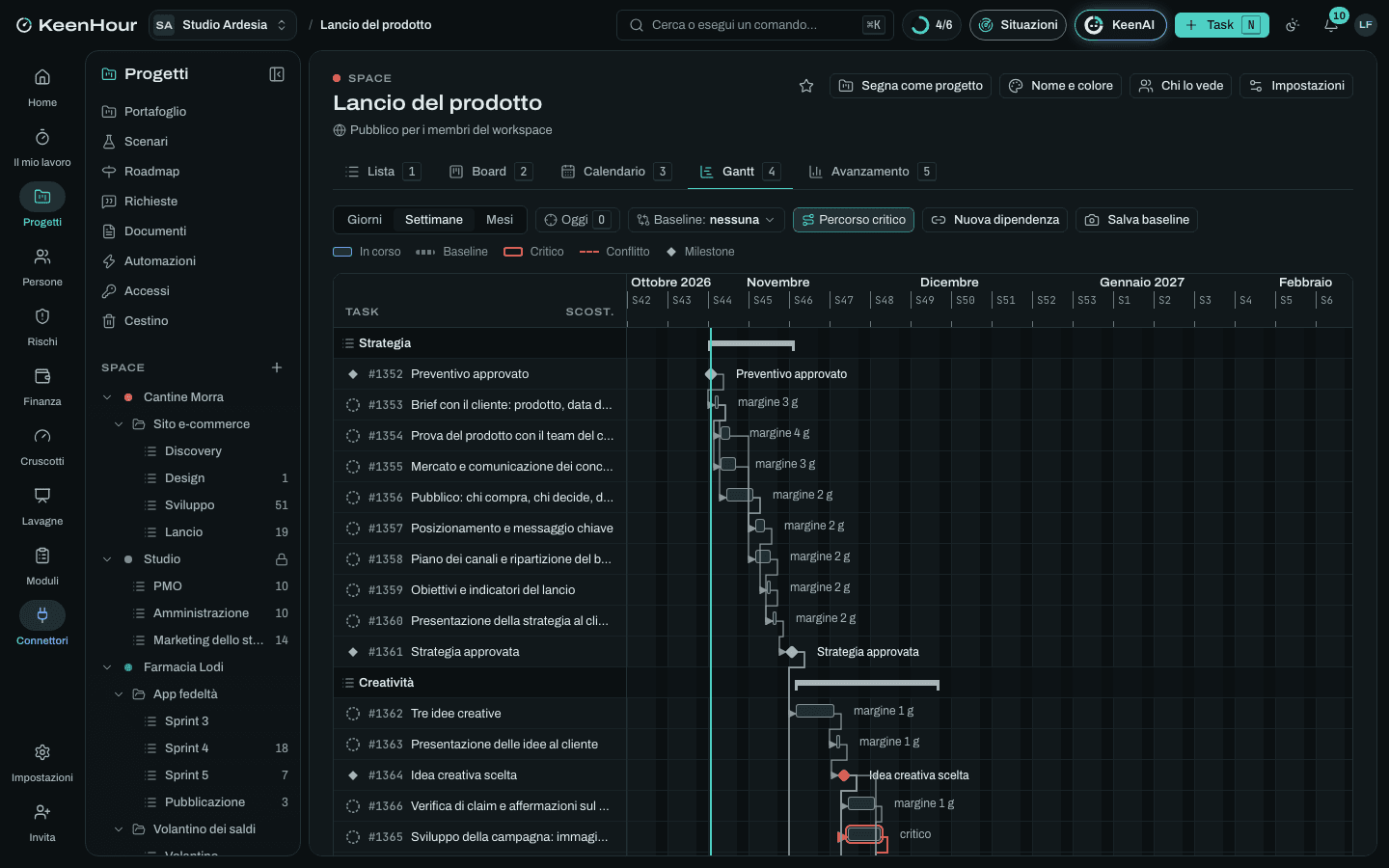Switch to Board tab
The width and height of the screenshot is (1389, 868).
(x=490, y=172)
